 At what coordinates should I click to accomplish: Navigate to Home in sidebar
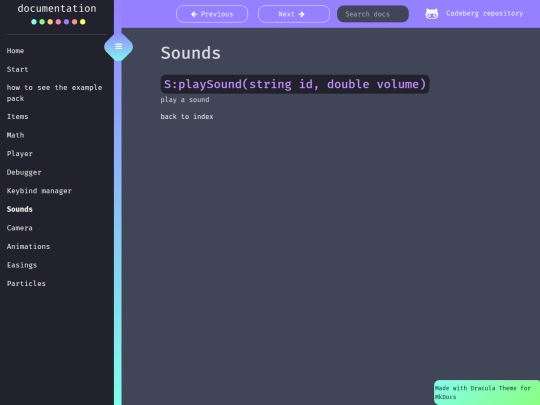click(x=15, y=51)
